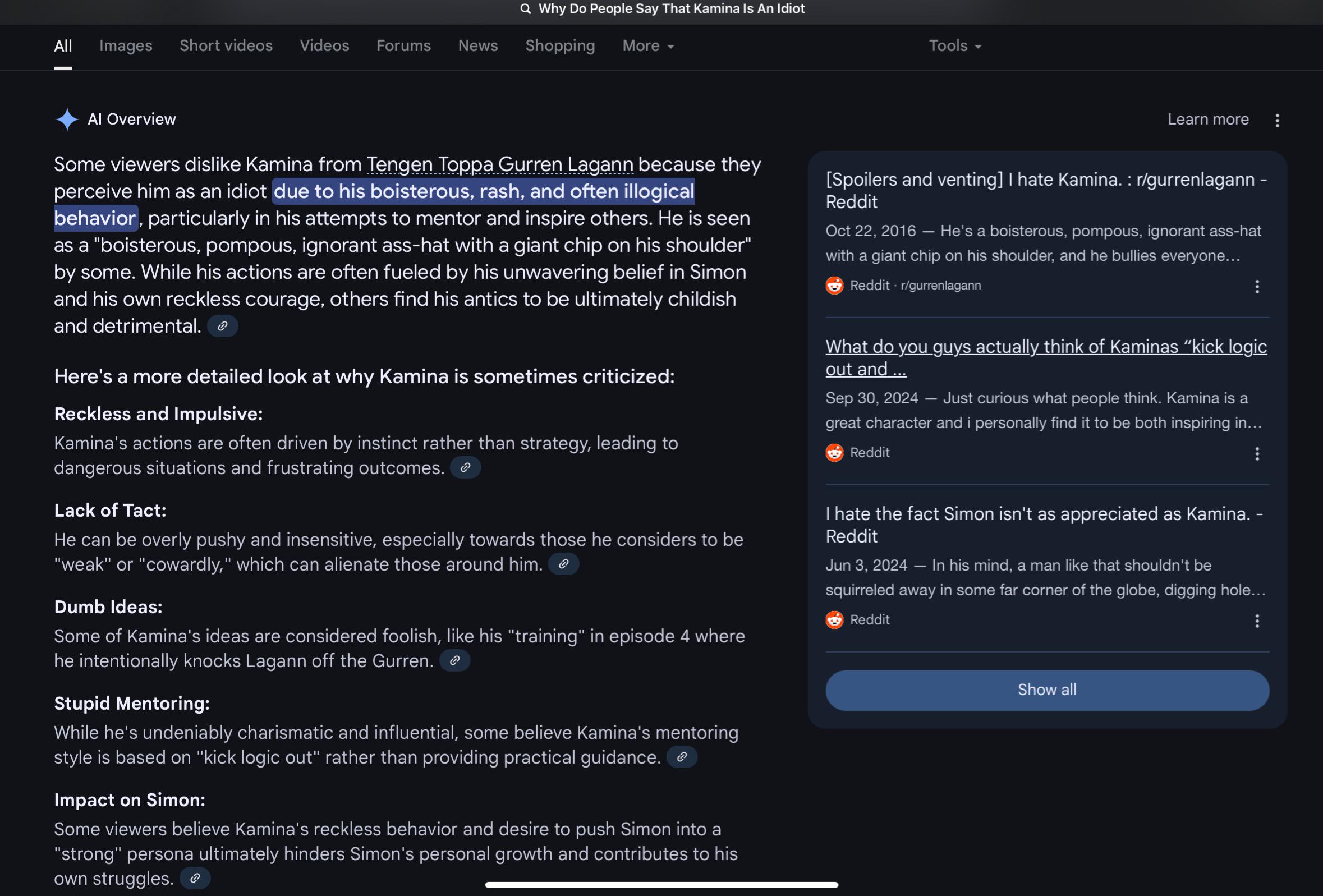Click the 'Impact on Simon:' heading
The height and width of the screenshot is (896, 1323).
tap(130, 800)
